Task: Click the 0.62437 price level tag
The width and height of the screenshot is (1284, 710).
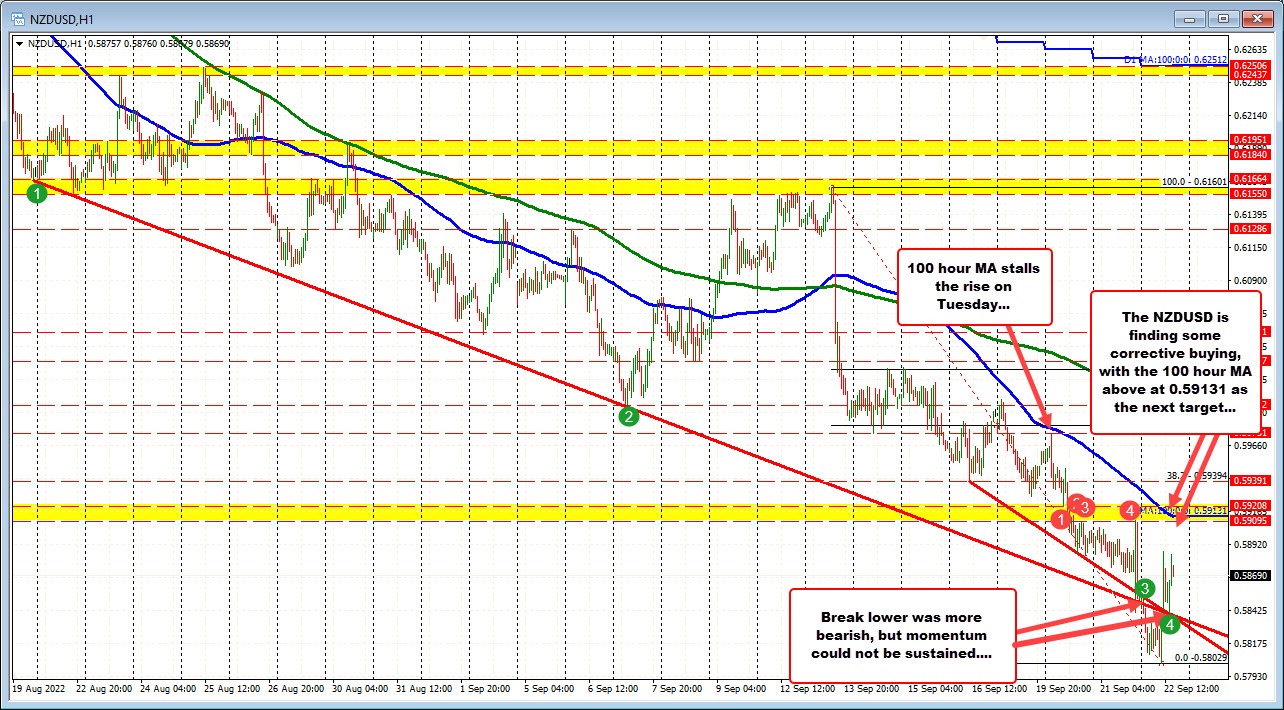Action: pos(1251,76)
